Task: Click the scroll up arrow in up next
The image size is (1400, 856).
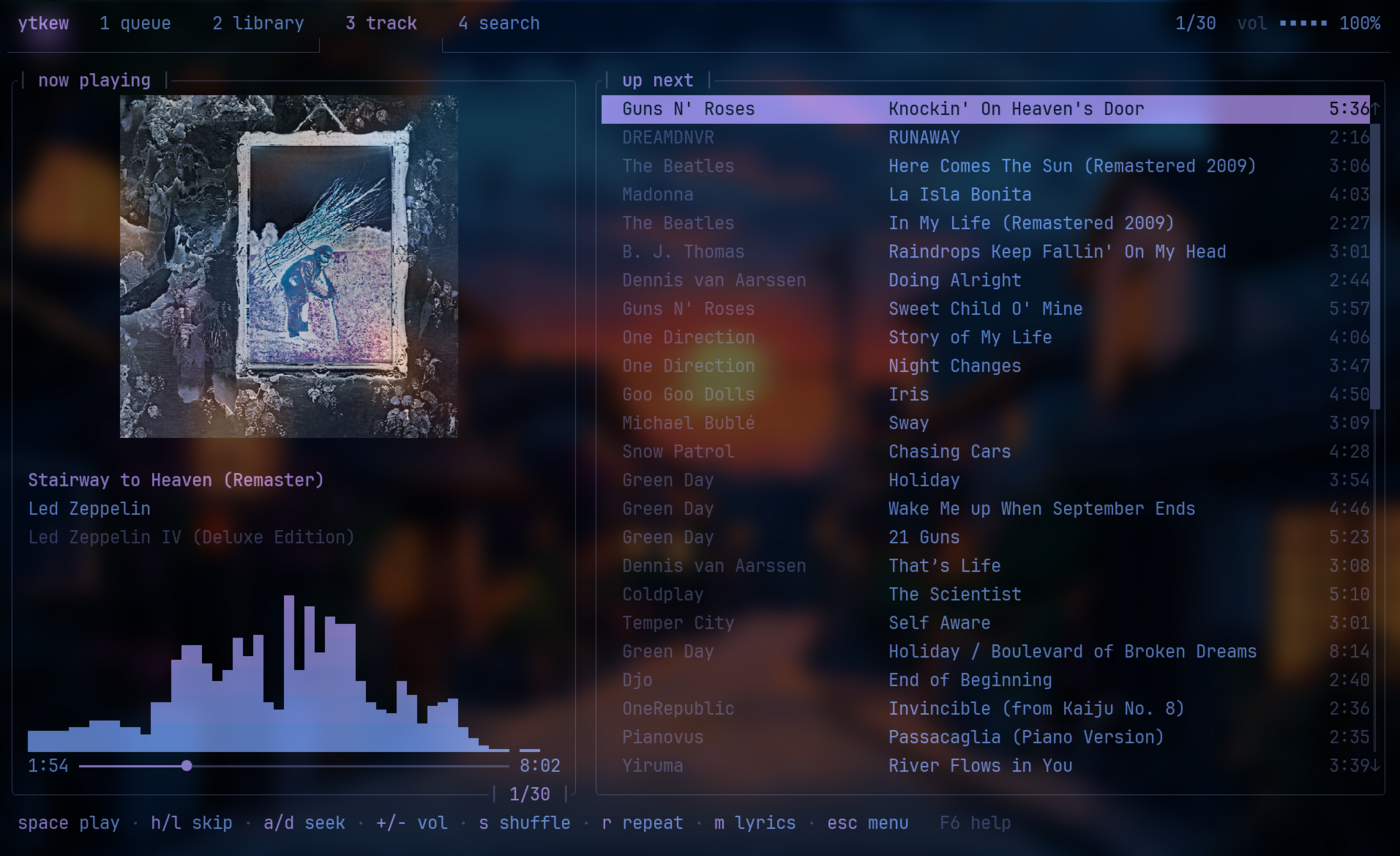Action: tap(1375, 108)
